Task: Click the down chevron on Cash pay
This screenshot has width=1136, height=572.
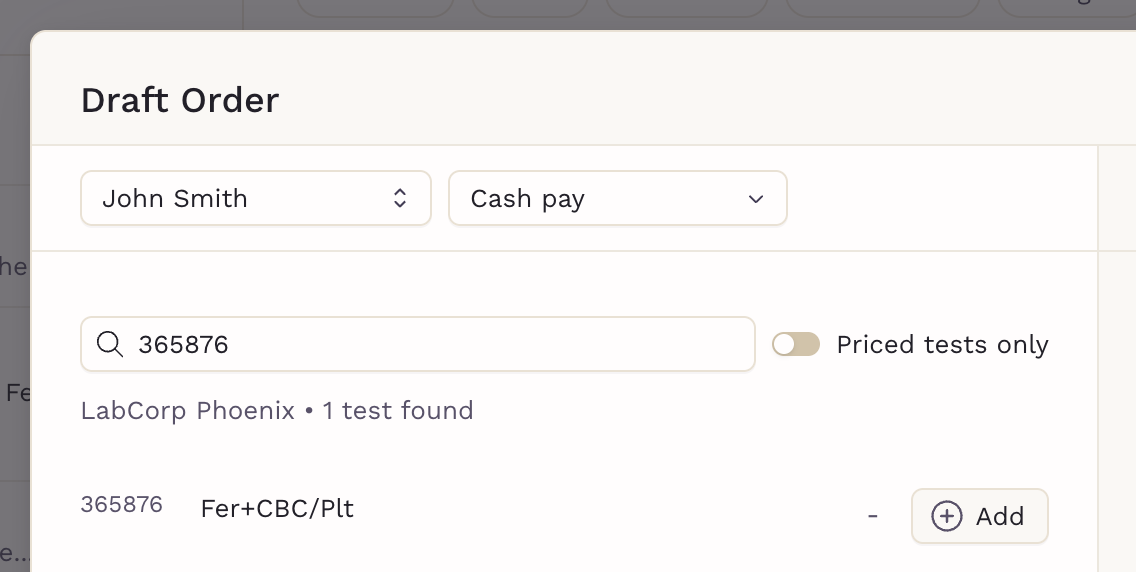Action: pyautogui.click(x=756, y=199)
